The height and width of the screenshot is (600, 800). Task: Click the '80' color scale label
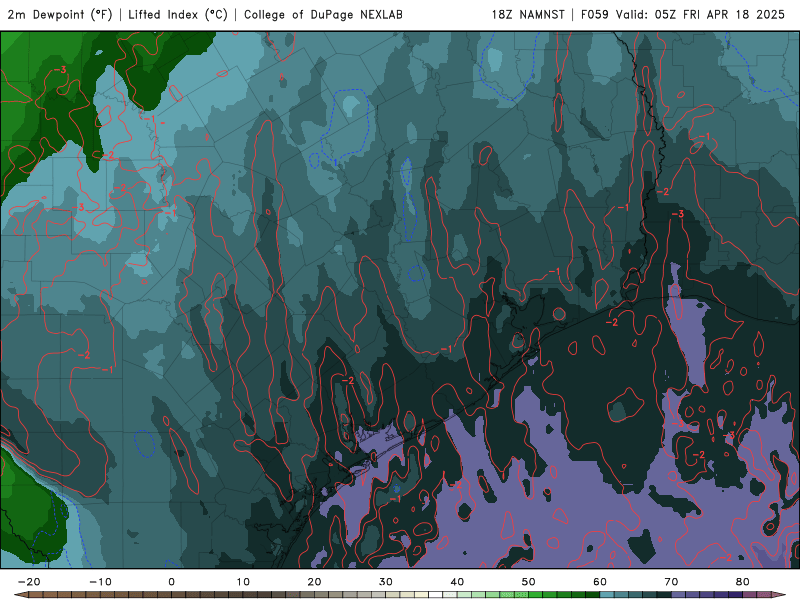(743, 582)
